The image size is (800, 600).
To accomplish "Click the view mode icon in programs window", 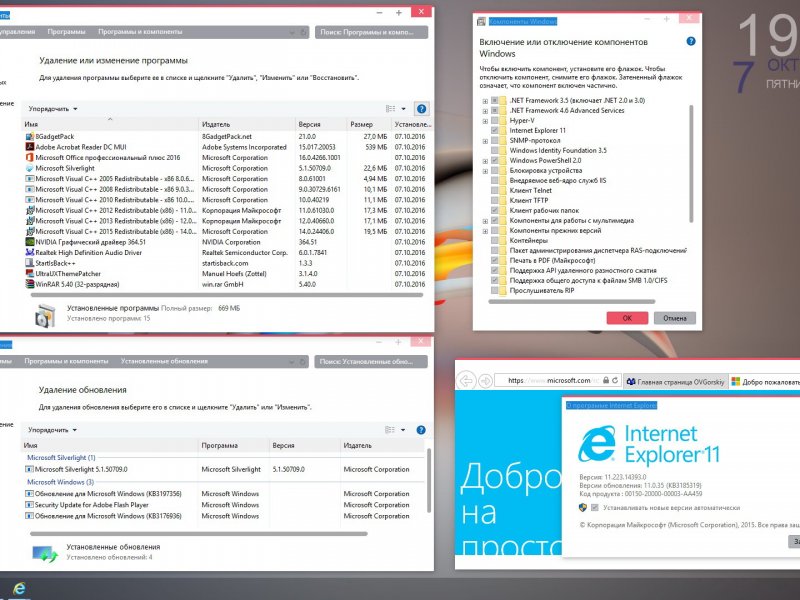I will 390,109.
